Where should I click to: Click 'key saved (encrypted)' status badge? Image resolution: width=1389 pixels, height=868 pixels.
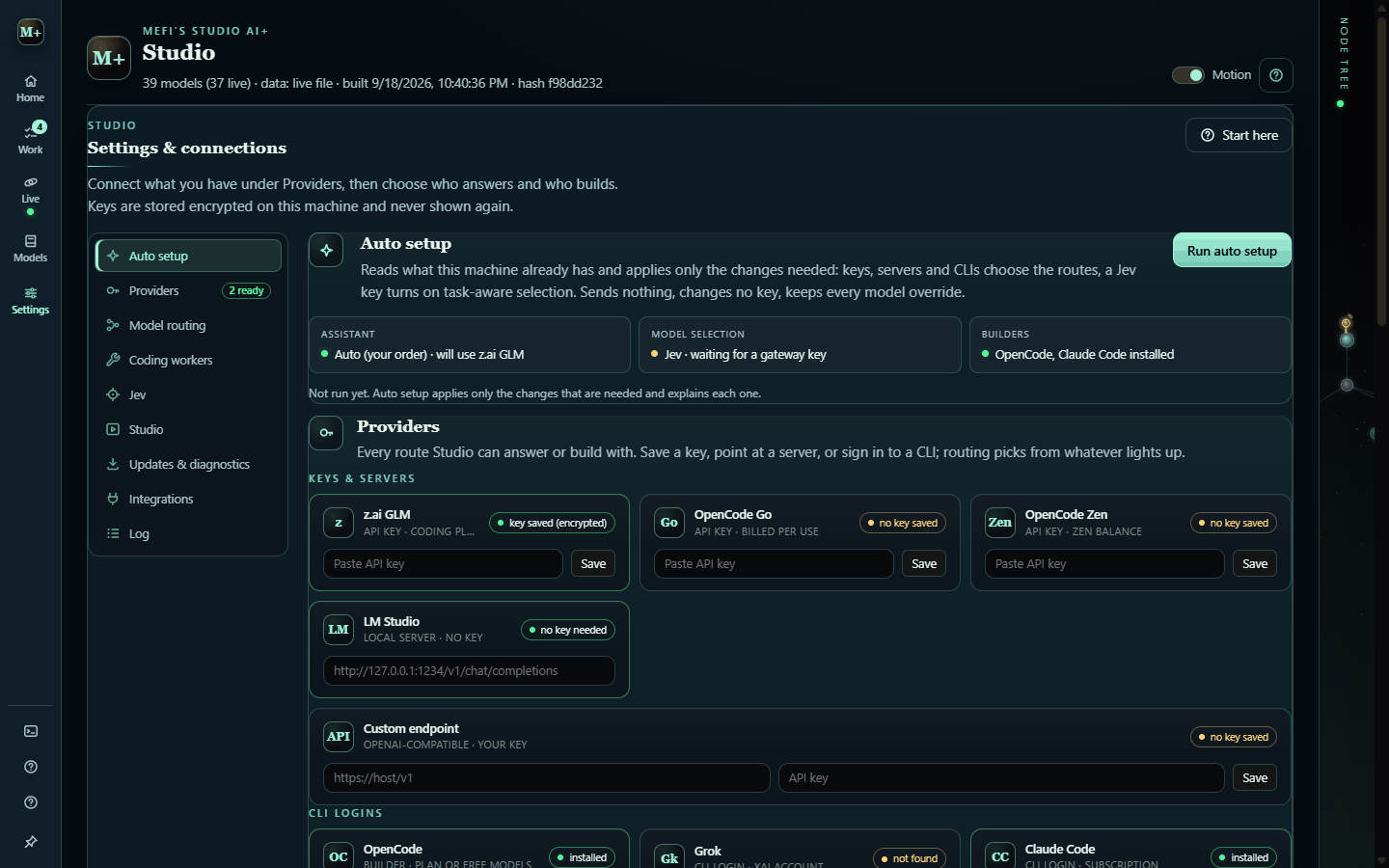click(x=552, y=523)
